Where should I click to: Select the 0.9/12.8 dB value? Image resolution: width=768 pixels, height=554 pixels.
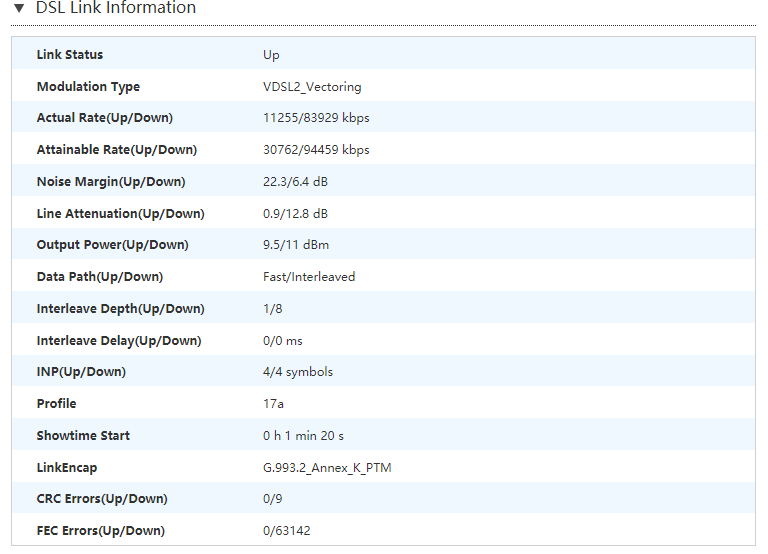pyautogui.click(x=295, y=214)
